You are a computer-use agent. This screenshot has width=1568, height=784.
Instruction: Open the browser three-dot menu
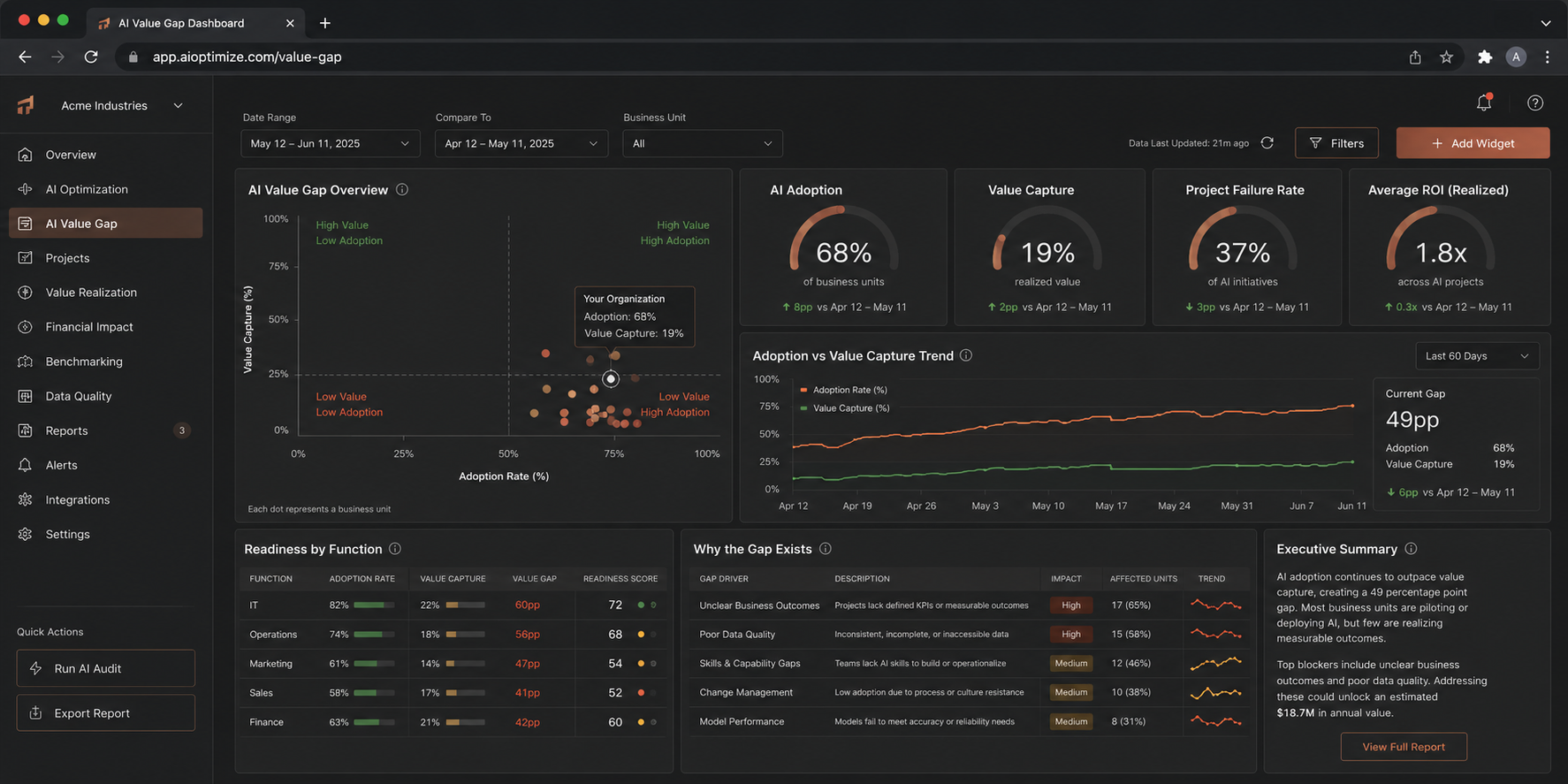(x=1547, y=57)
